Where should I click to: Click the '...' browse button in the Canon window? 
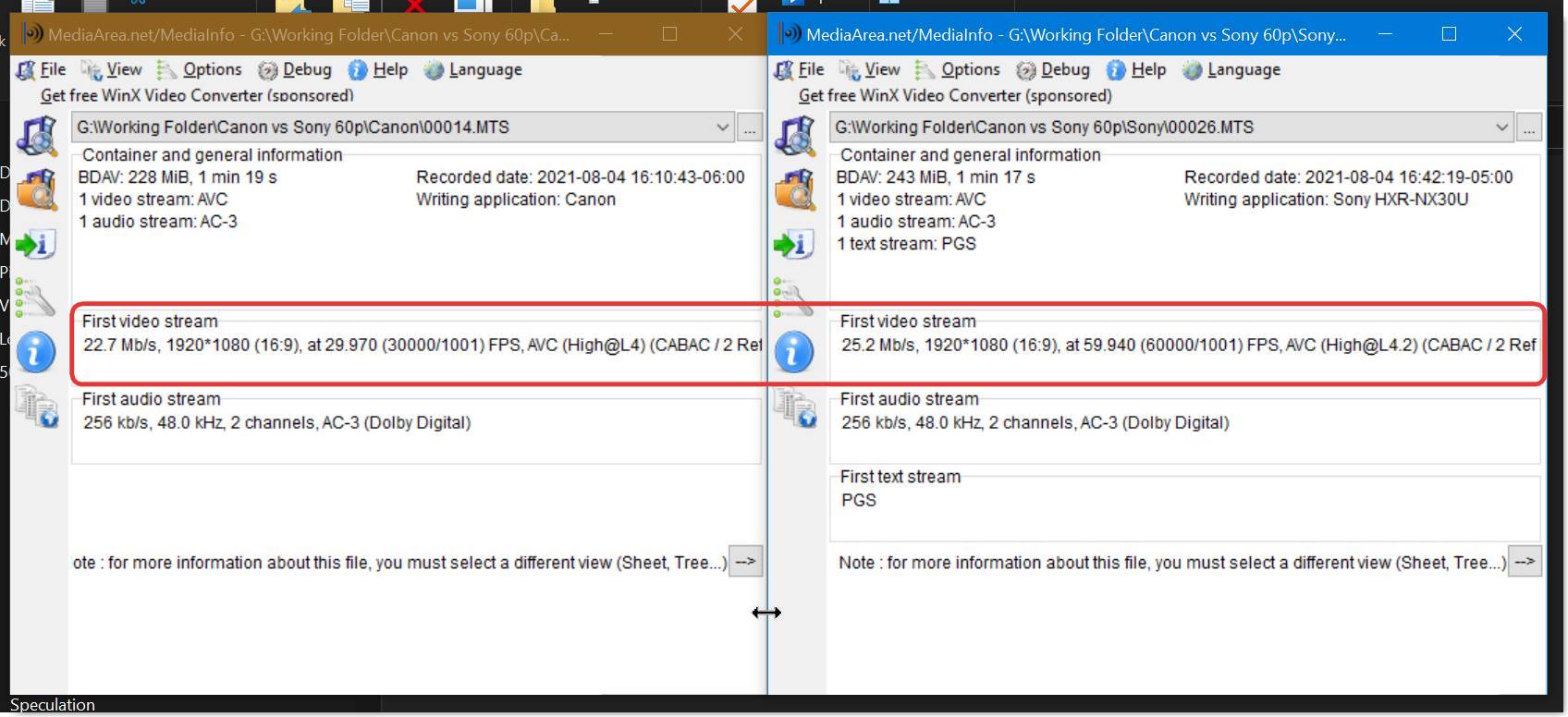pyautogui.click(x=750, y=128)
